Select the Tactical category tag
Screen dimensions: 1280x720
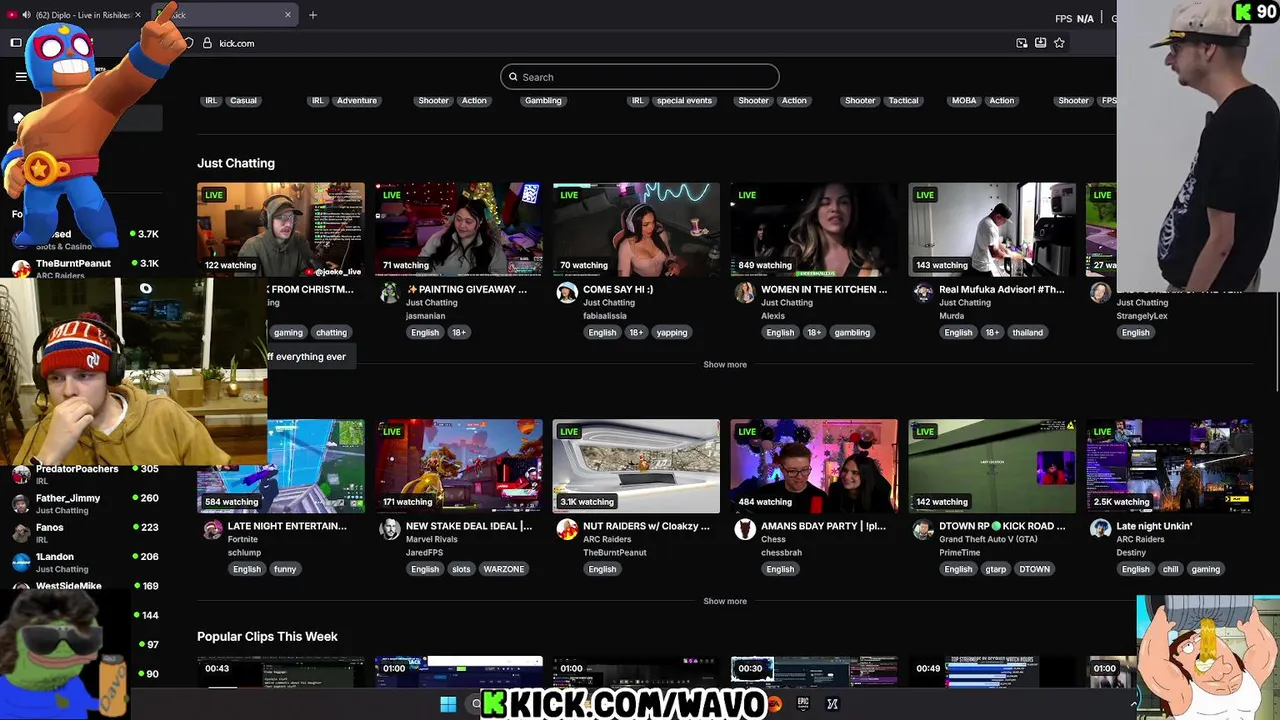pyautogui.click(x=903, y=100)
